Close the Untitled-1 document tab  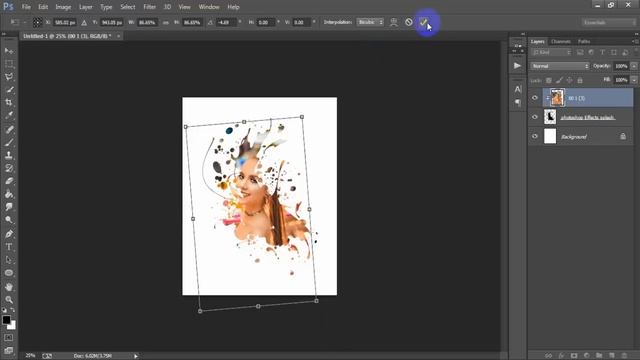pos(118,36)
